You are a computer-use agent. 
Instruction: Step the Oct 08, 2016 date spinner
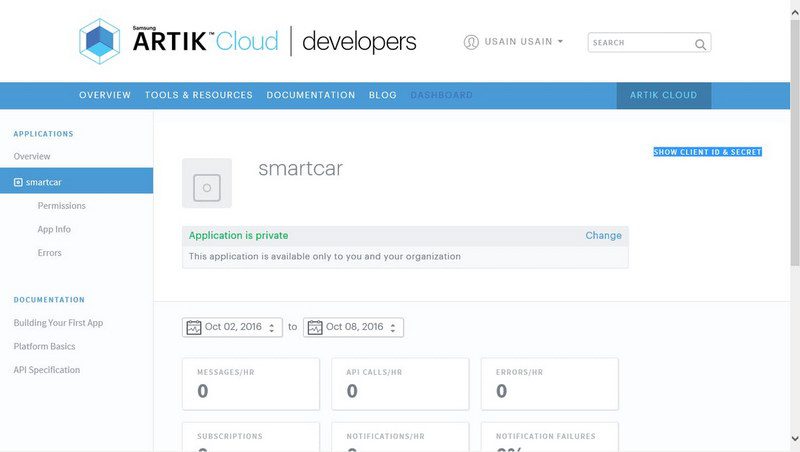[x=392, y=328]
